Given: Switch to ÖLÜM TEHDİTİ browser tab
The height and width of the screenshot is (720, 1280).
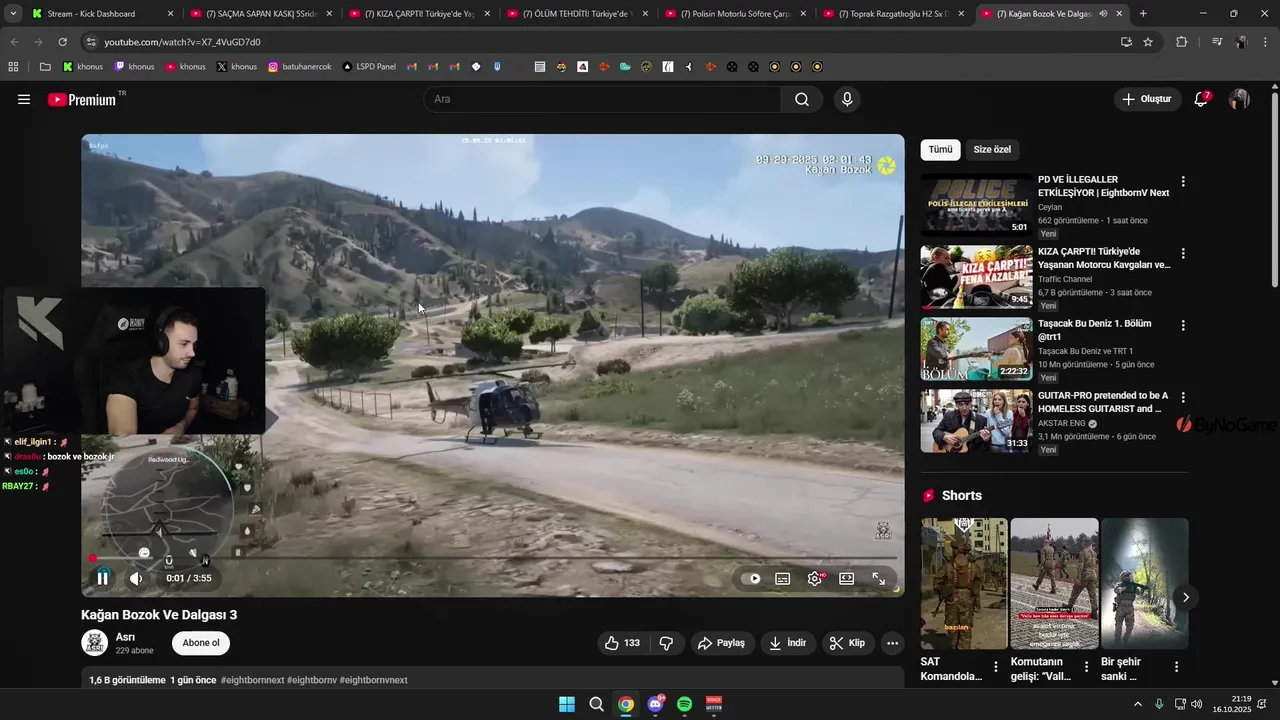Looking at the screenshot, I should pos(578,14).
